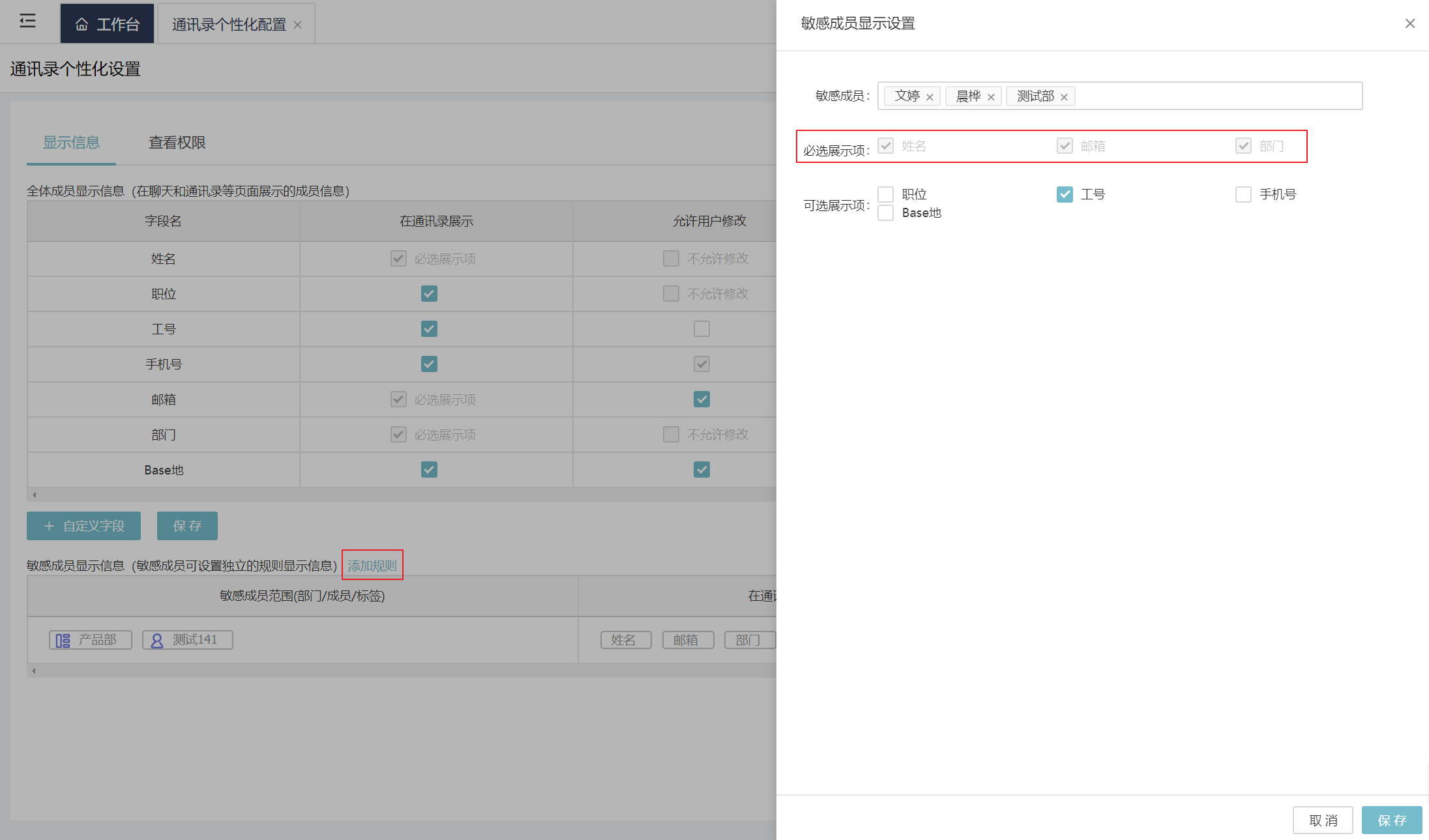The image size is (1429, 840).
Task: Uncheck the 工号 optional display item
Action: coord(1065,194)
